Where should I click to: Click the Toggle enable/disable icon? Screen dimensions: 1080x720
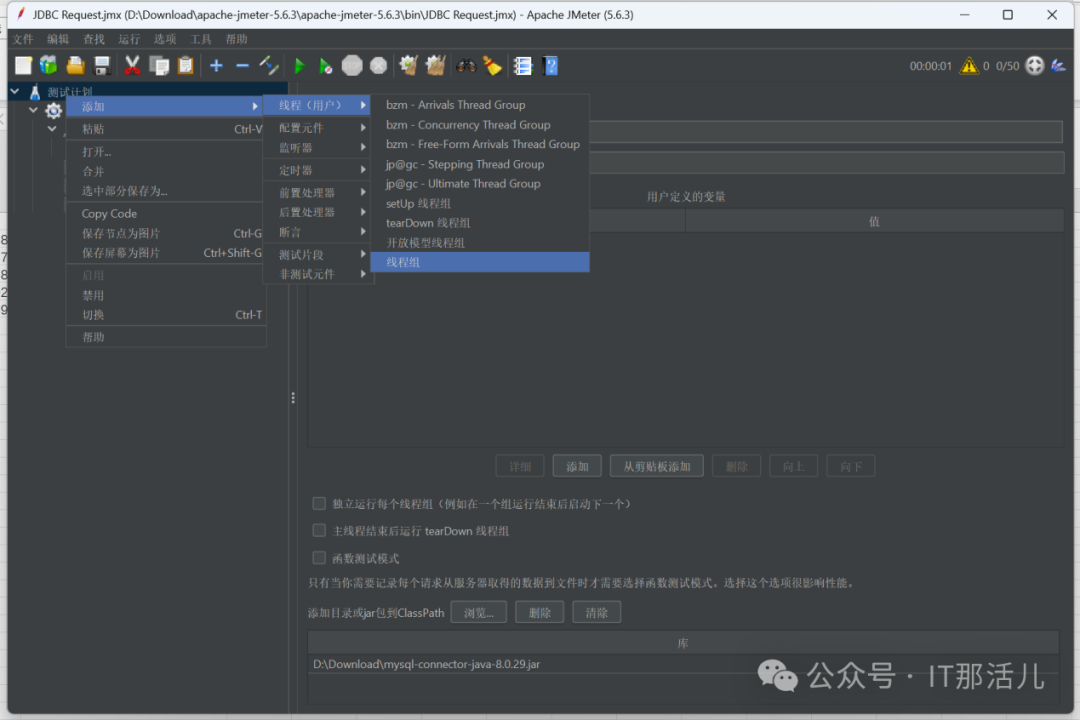[269, 65]
